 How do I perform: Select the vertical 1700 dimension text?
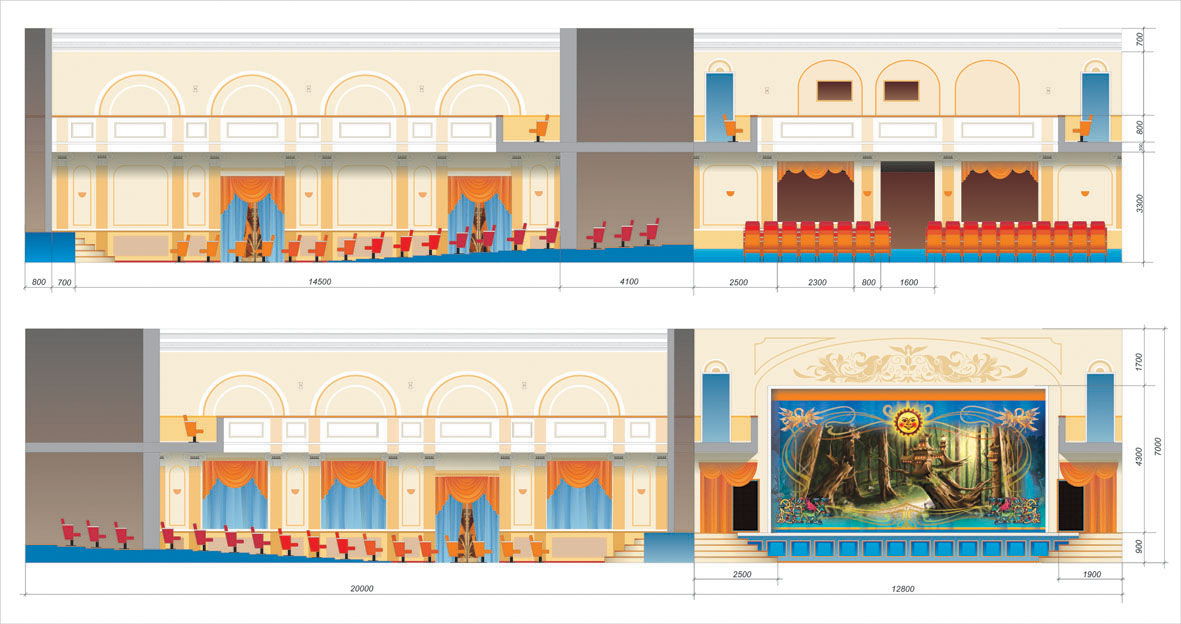(x=1139, y=362)
